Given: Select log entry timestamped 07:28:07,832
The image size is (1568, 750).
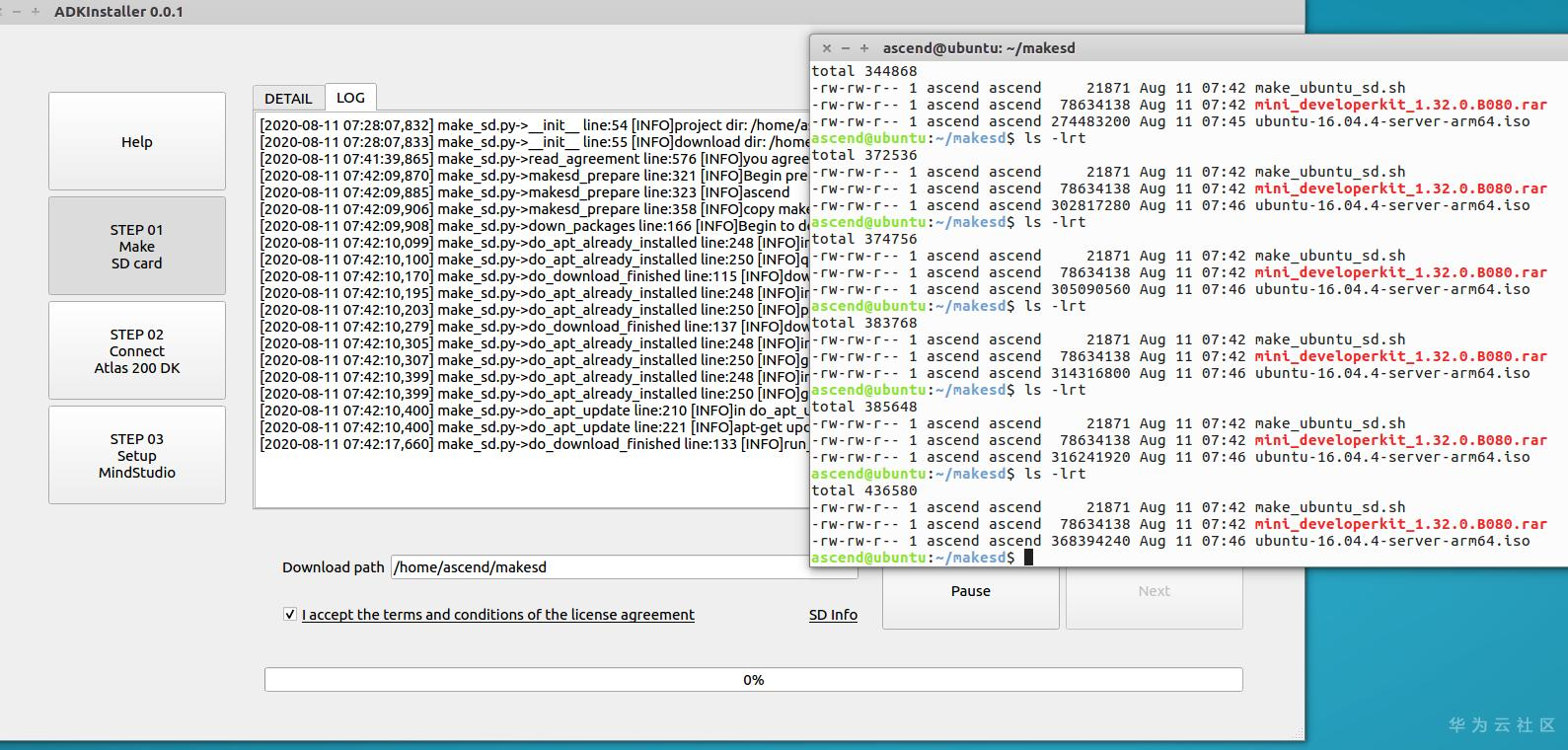Looking at the screenshot, I should click(x=534, y=125).
